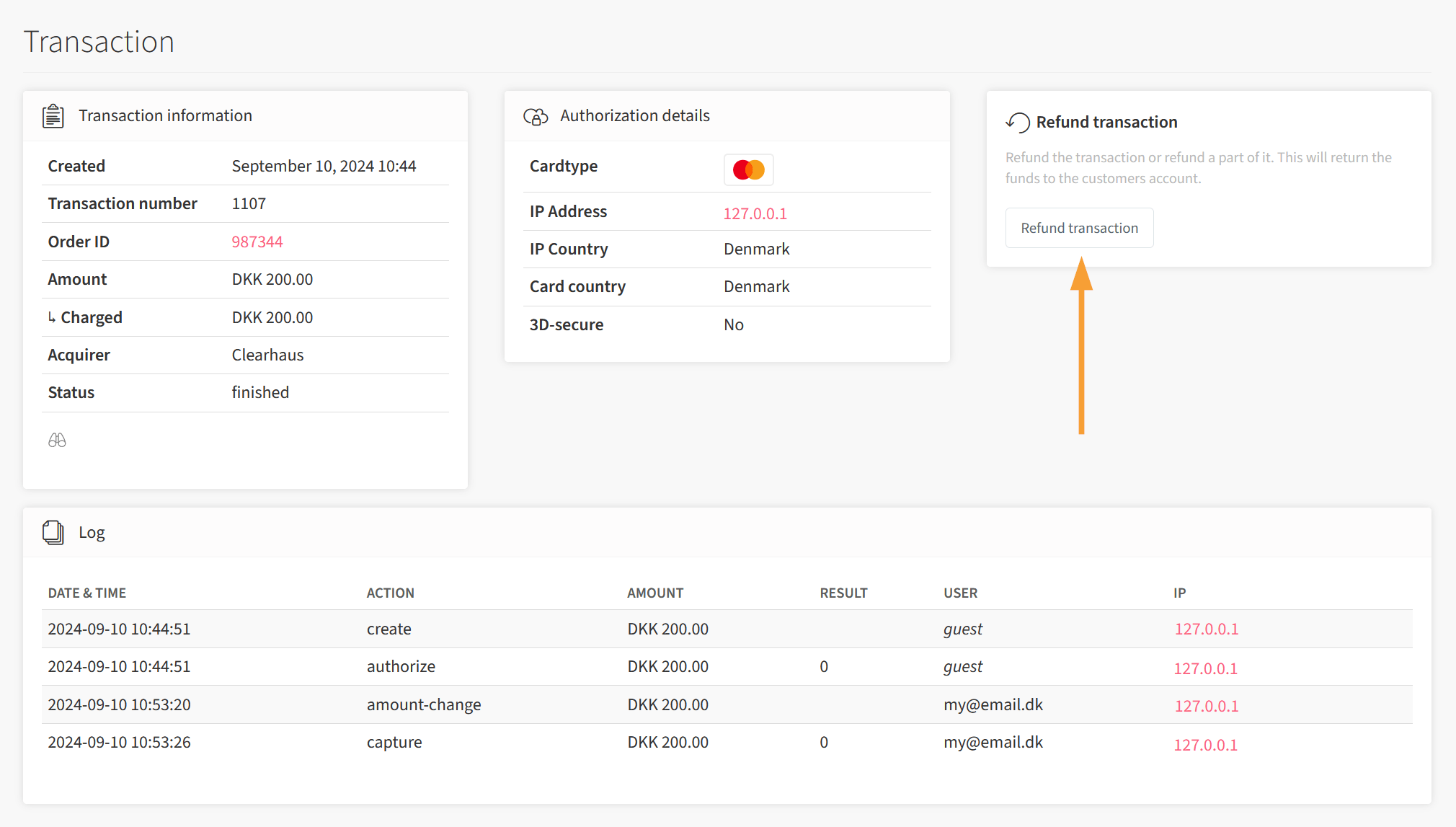Click the stacked pages icon beside Log

[x=53, y=532]
